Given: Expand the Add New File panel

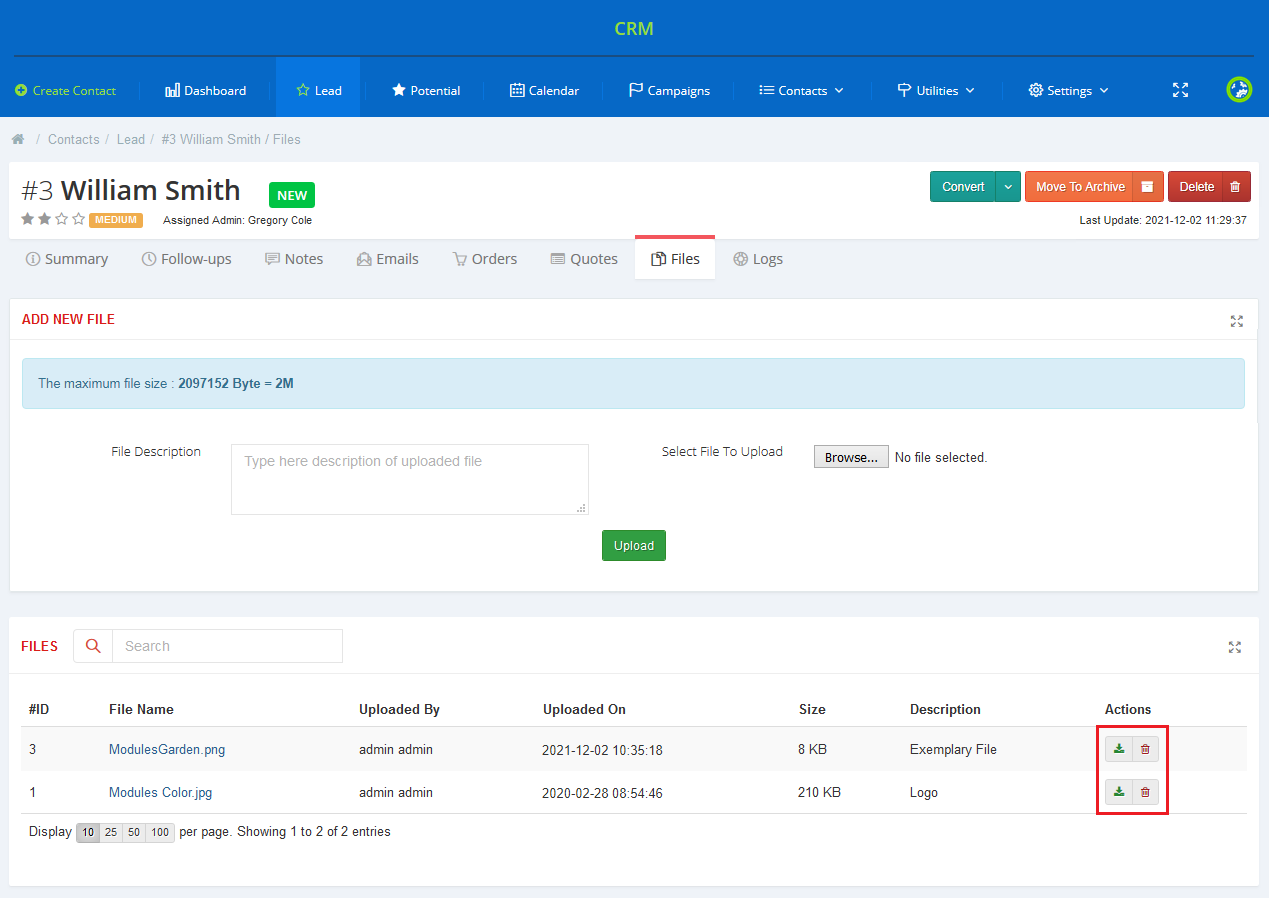Looking at the screenshot, I should pos(1237,321).
